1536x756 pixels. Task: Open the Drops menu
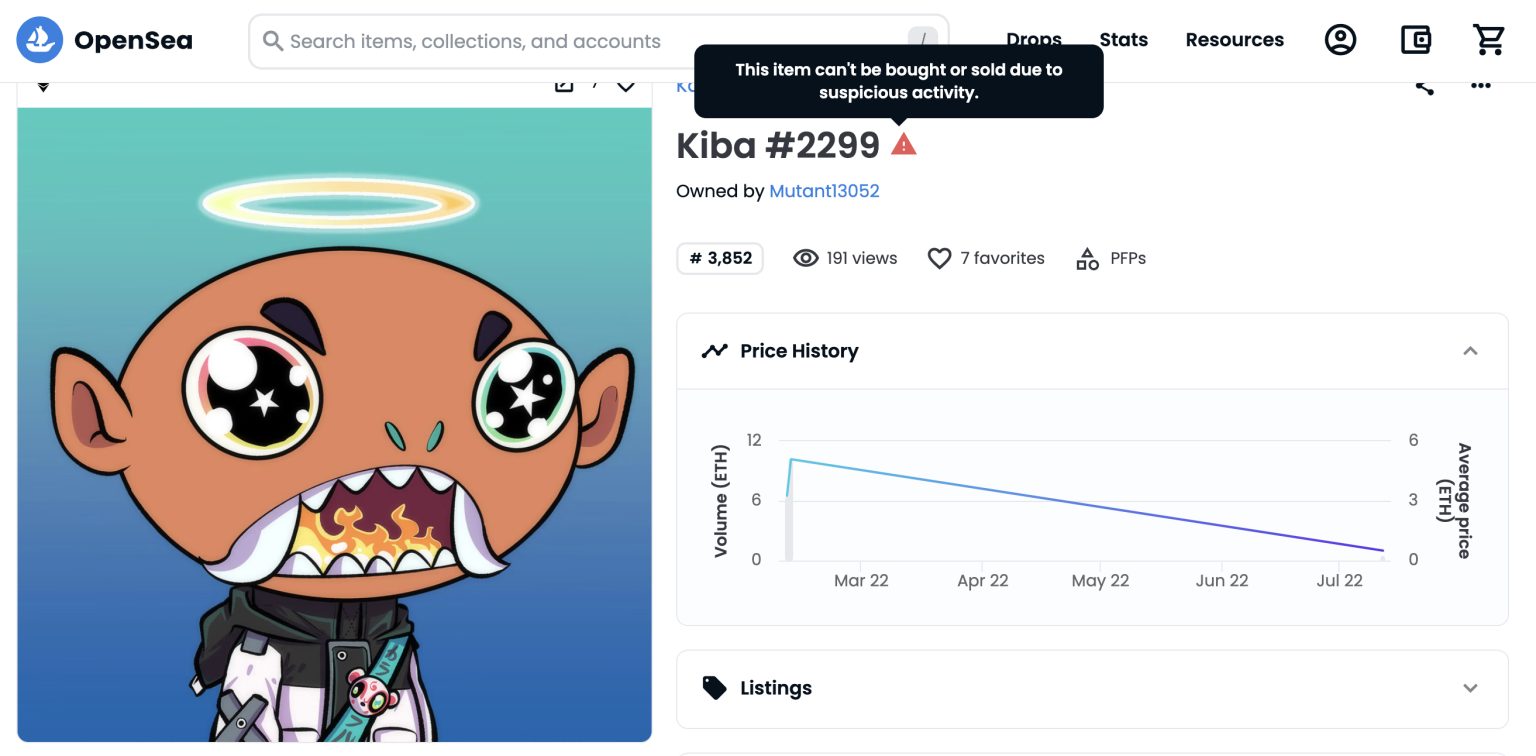click(x=1033, y=40)
